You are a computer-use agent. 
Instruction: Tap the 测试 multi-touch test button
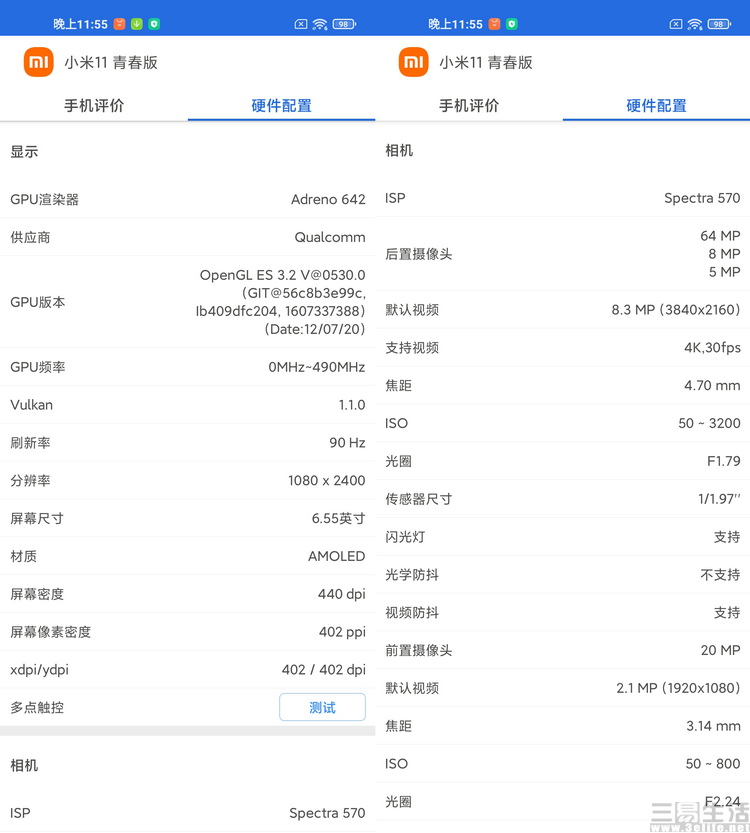[x=322, y=707]
